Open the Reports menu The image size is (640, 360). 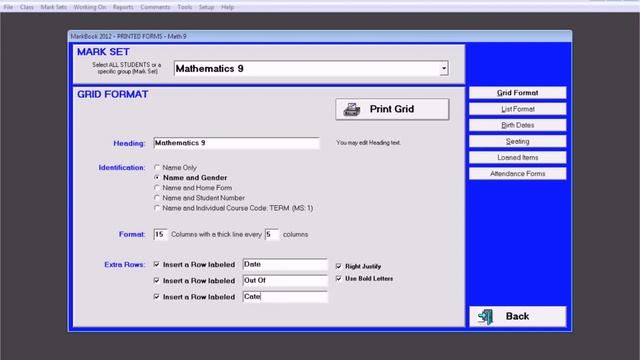pos(123,7)
